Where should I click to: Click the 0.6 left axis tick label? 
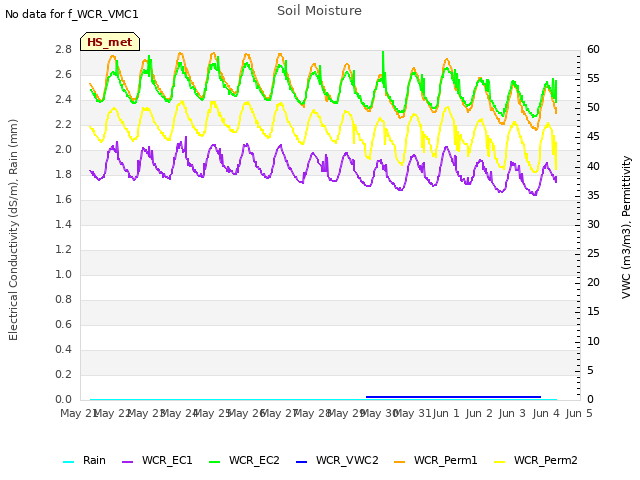click(63, 324)
